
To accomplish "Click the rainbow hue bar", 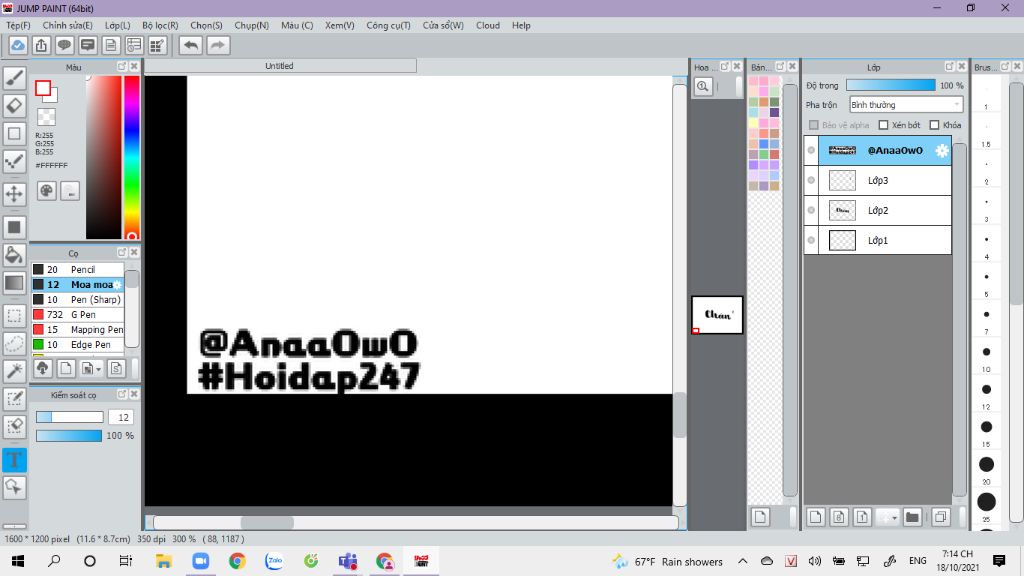I will [132, 157].
